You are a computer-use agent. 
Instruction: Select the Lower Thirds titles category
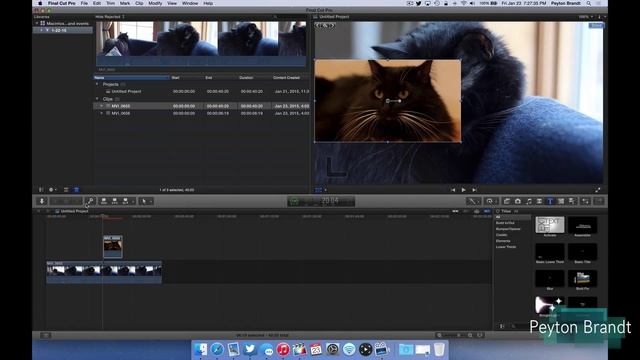click(506, 247)
